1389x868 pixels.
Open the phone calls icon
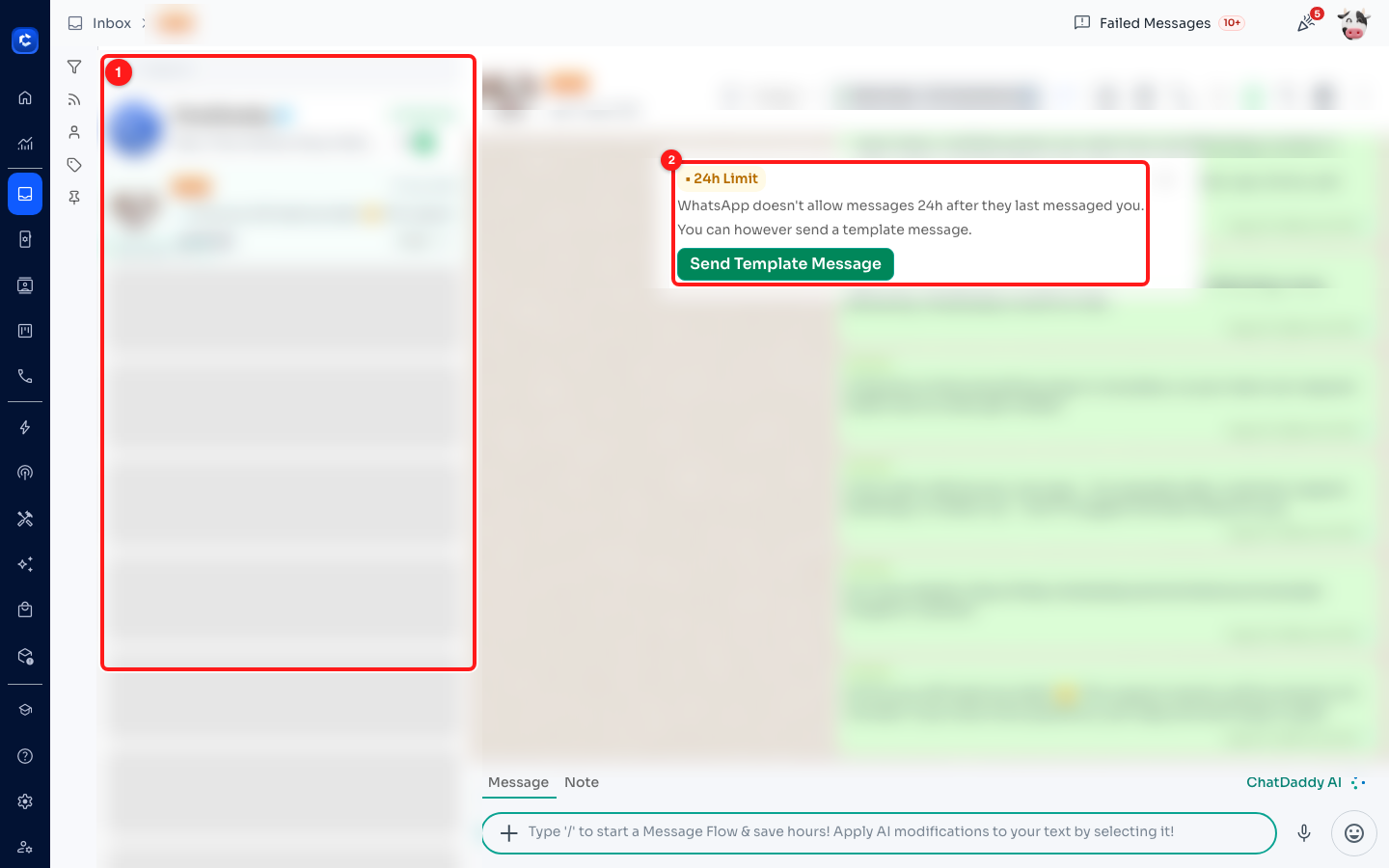[x=25, y=376]
